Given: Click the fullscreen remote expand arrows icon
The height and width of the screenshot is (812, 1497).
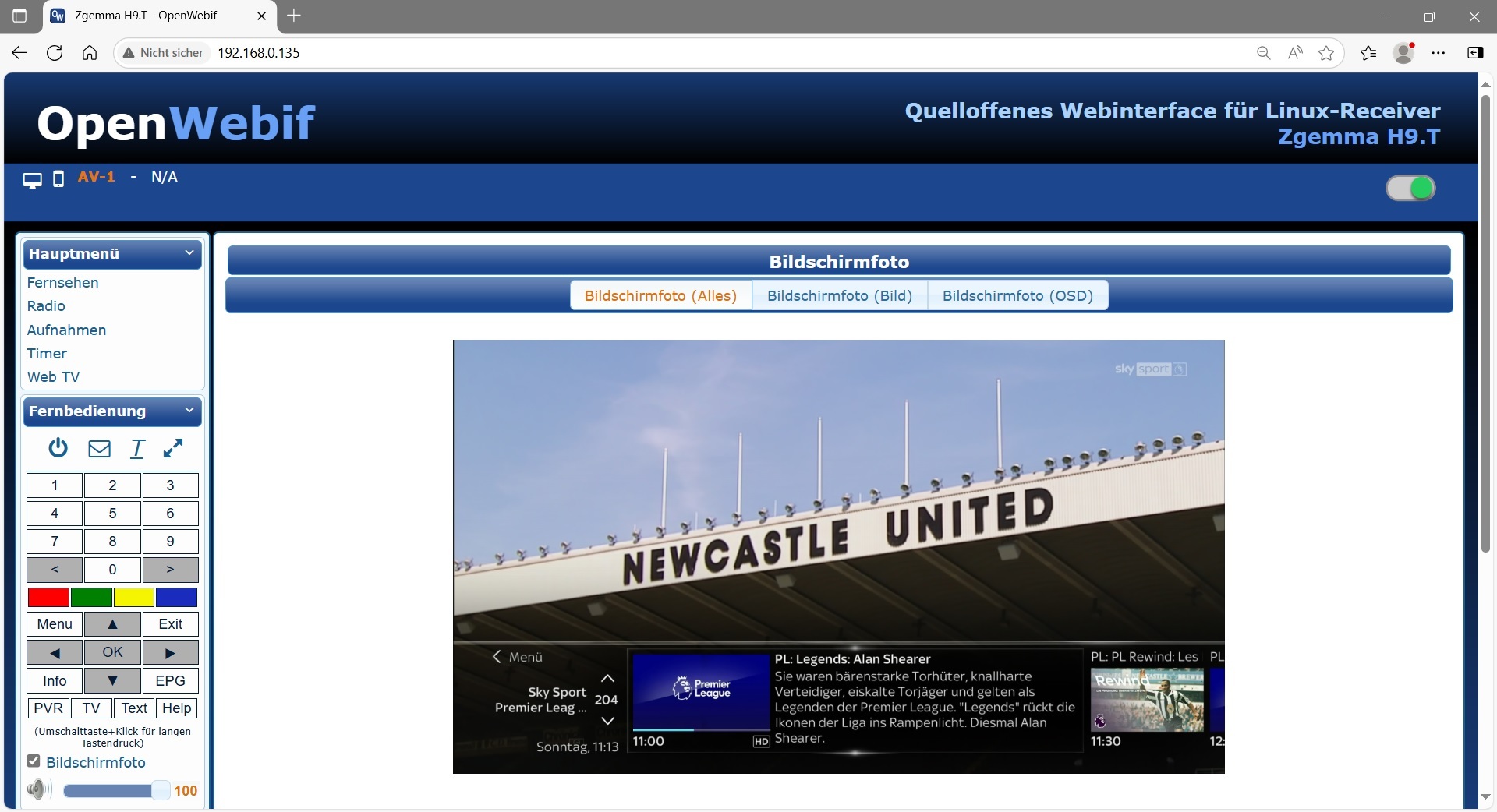Looking at the screenshot, I should (173, 448).
